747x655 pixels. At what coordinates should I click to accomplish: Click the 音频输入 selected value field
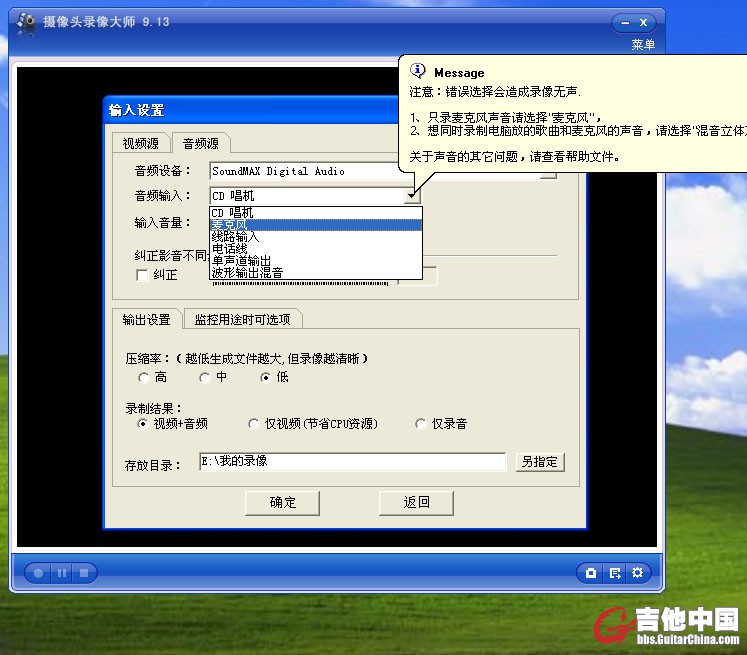pos(307,196)
